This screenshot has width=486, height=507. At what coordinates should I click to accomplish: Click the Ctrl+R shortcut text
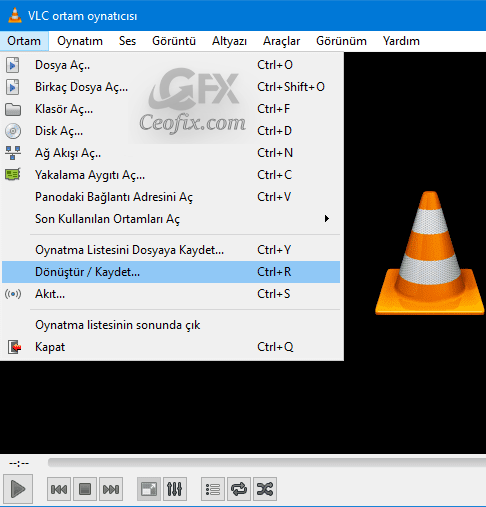pyautogui.click(x=274, y=272)
